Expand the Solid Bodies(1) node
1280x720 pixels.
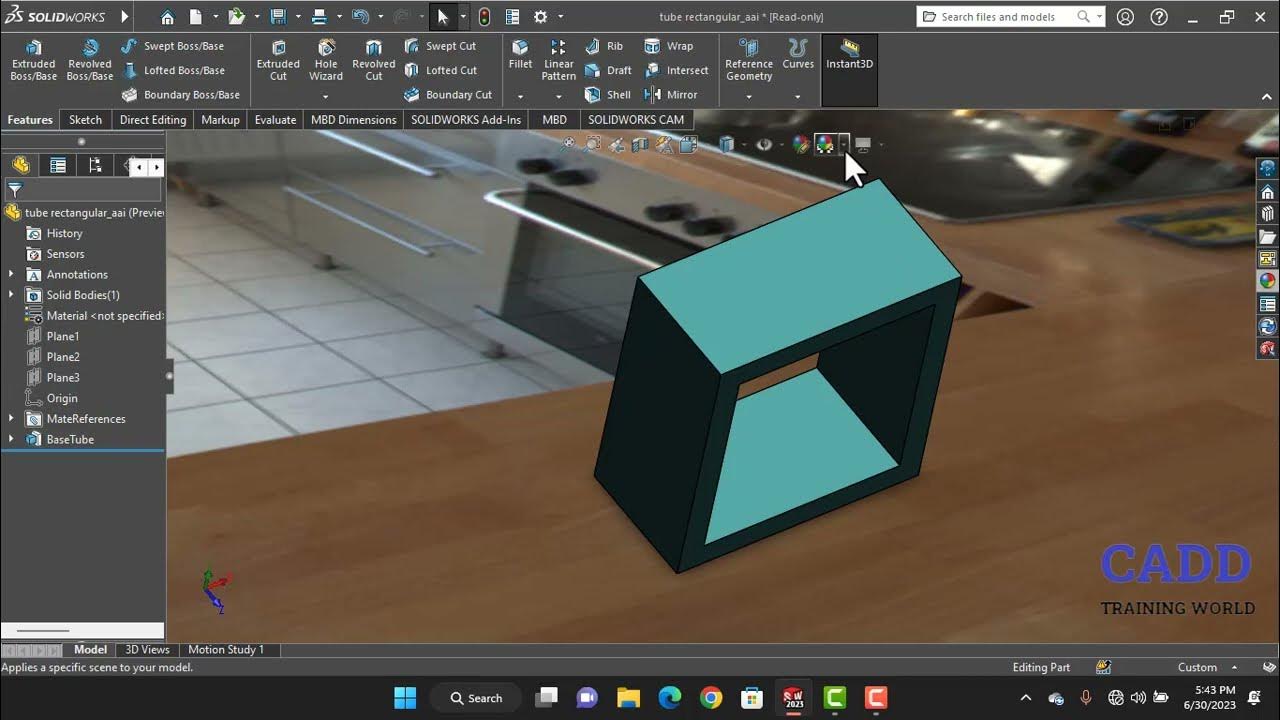[x=11, y=295]
